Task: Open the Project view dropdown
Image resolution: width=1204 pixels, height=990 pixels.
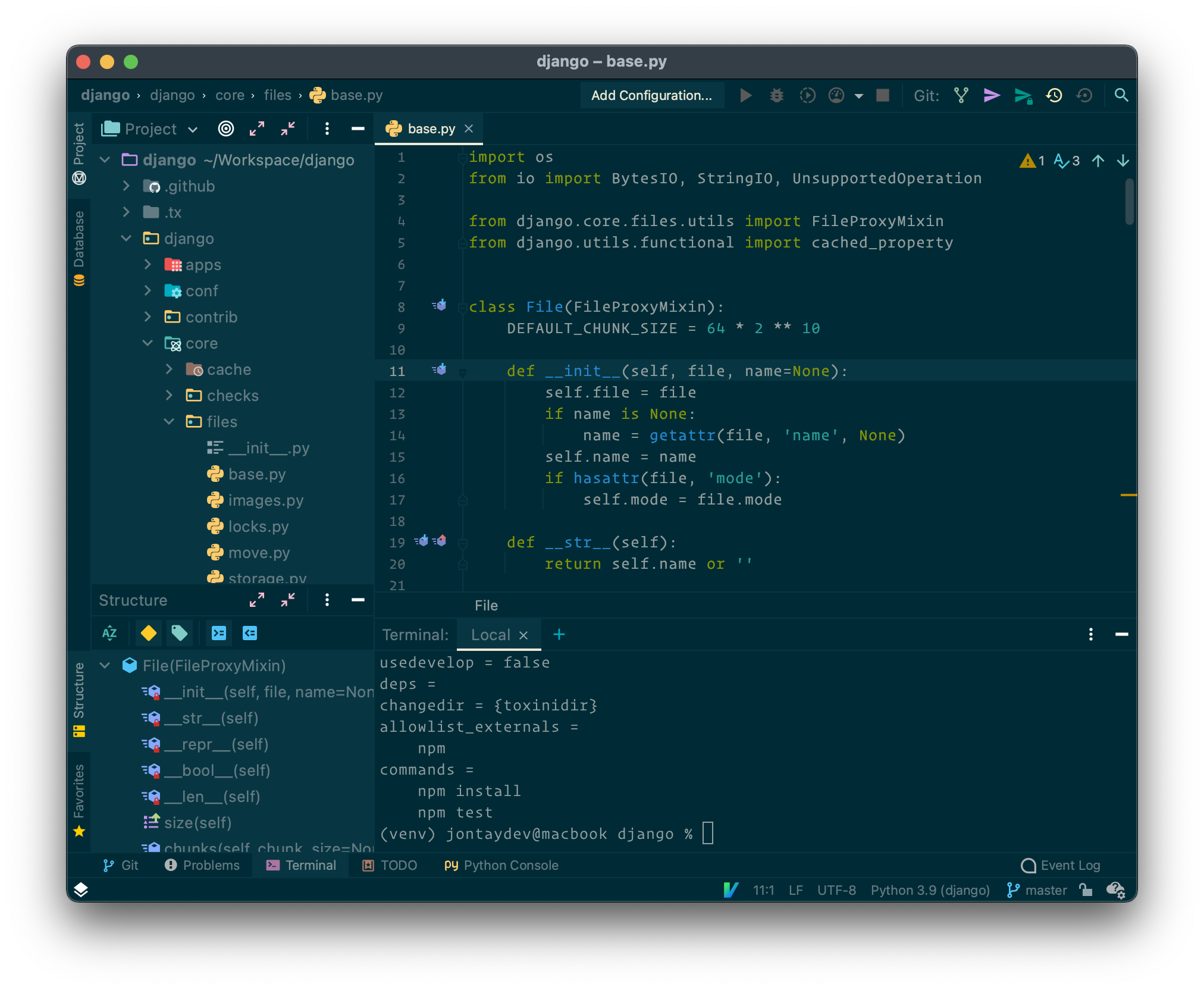Action: click(192, 129)
